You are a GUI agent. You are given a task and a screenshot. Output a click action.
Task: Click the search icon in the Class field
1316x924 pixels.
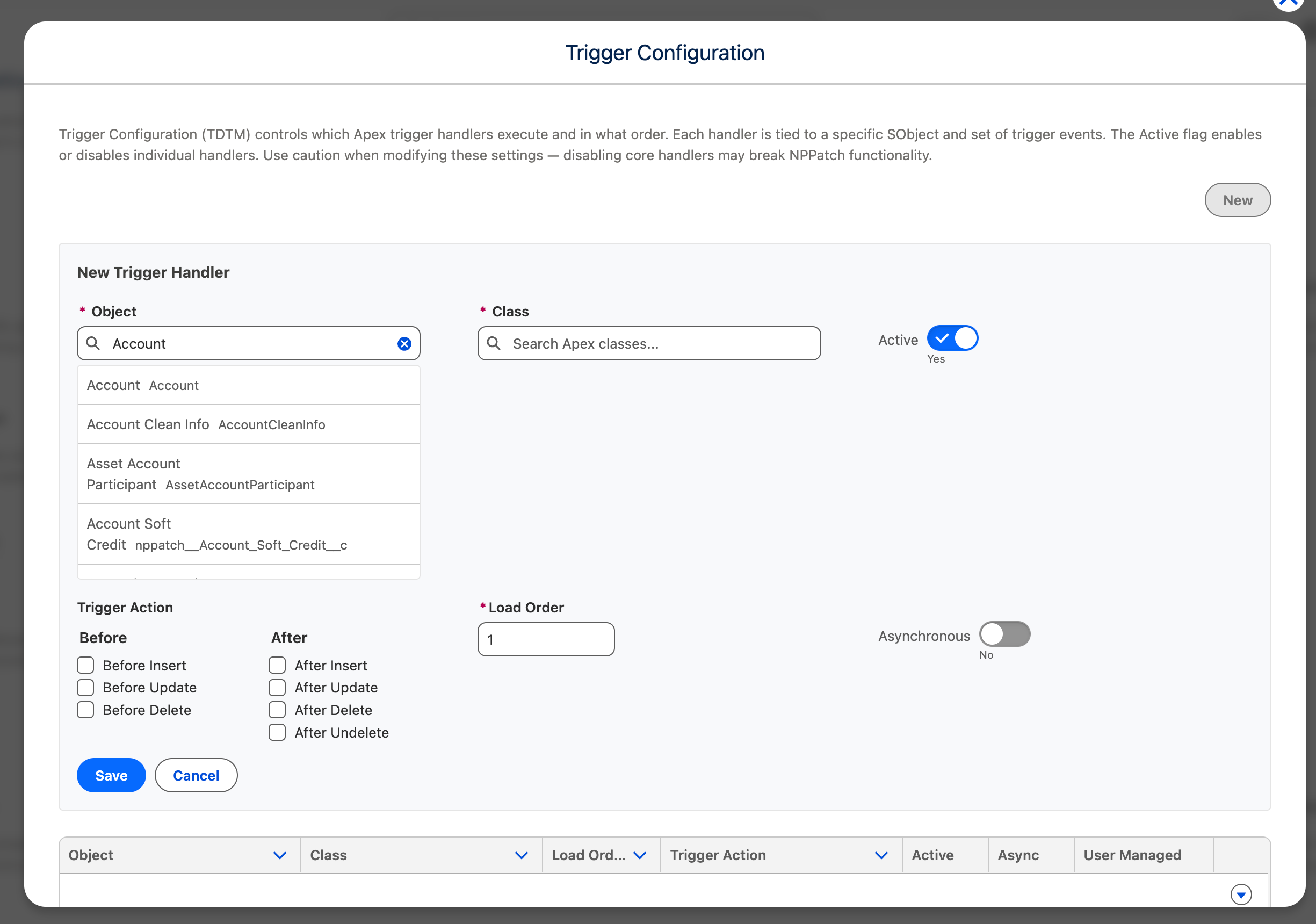point(494,343)
